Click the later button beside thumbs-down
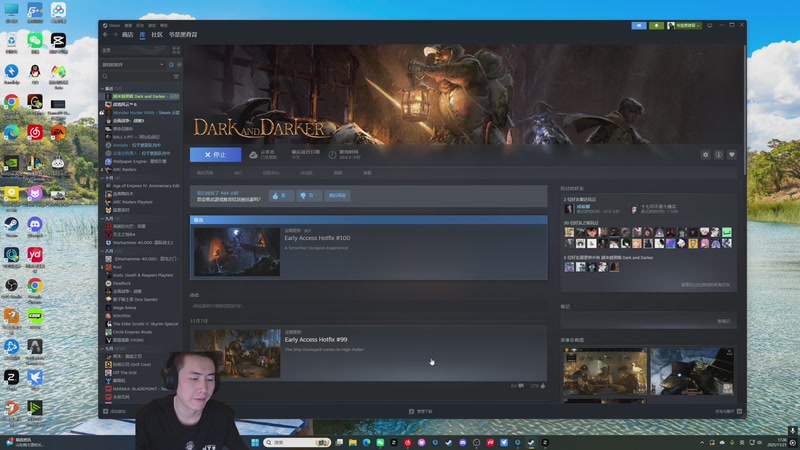Viewport: 800px width, 450px height. 337,195
